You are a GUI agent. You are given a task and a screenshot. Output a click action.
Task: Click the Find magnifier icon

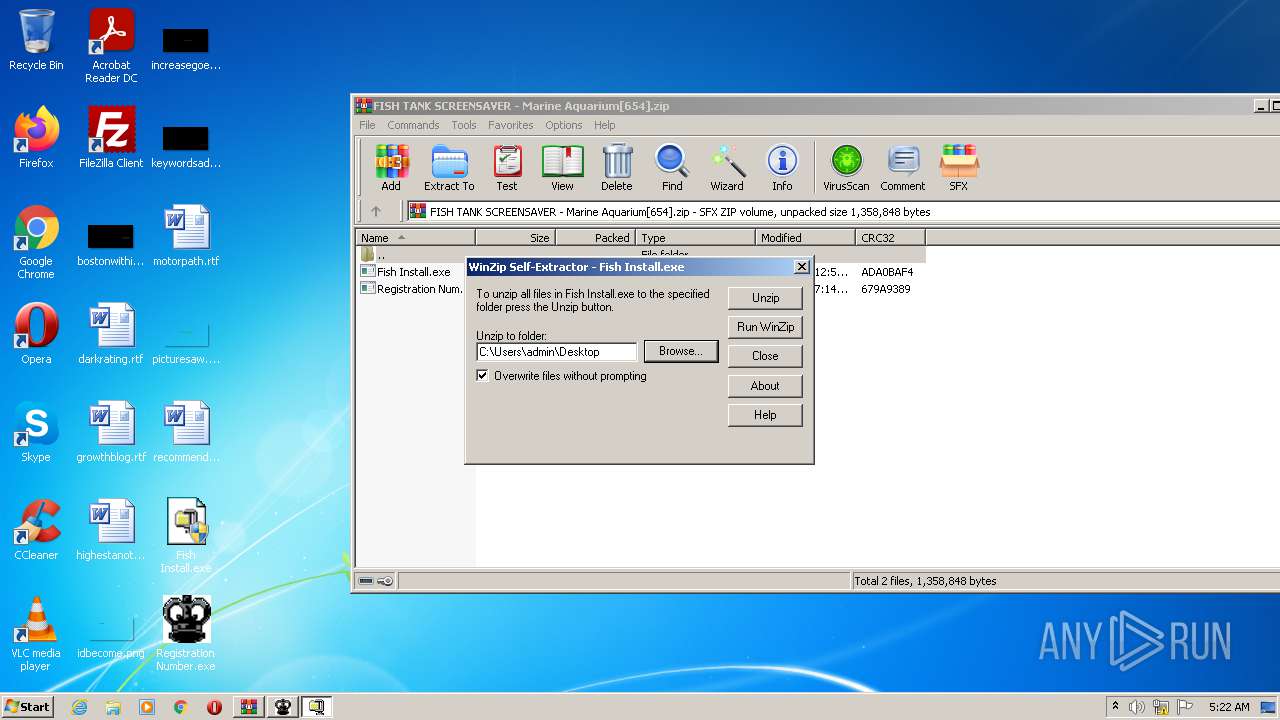(x=672, y=167)
